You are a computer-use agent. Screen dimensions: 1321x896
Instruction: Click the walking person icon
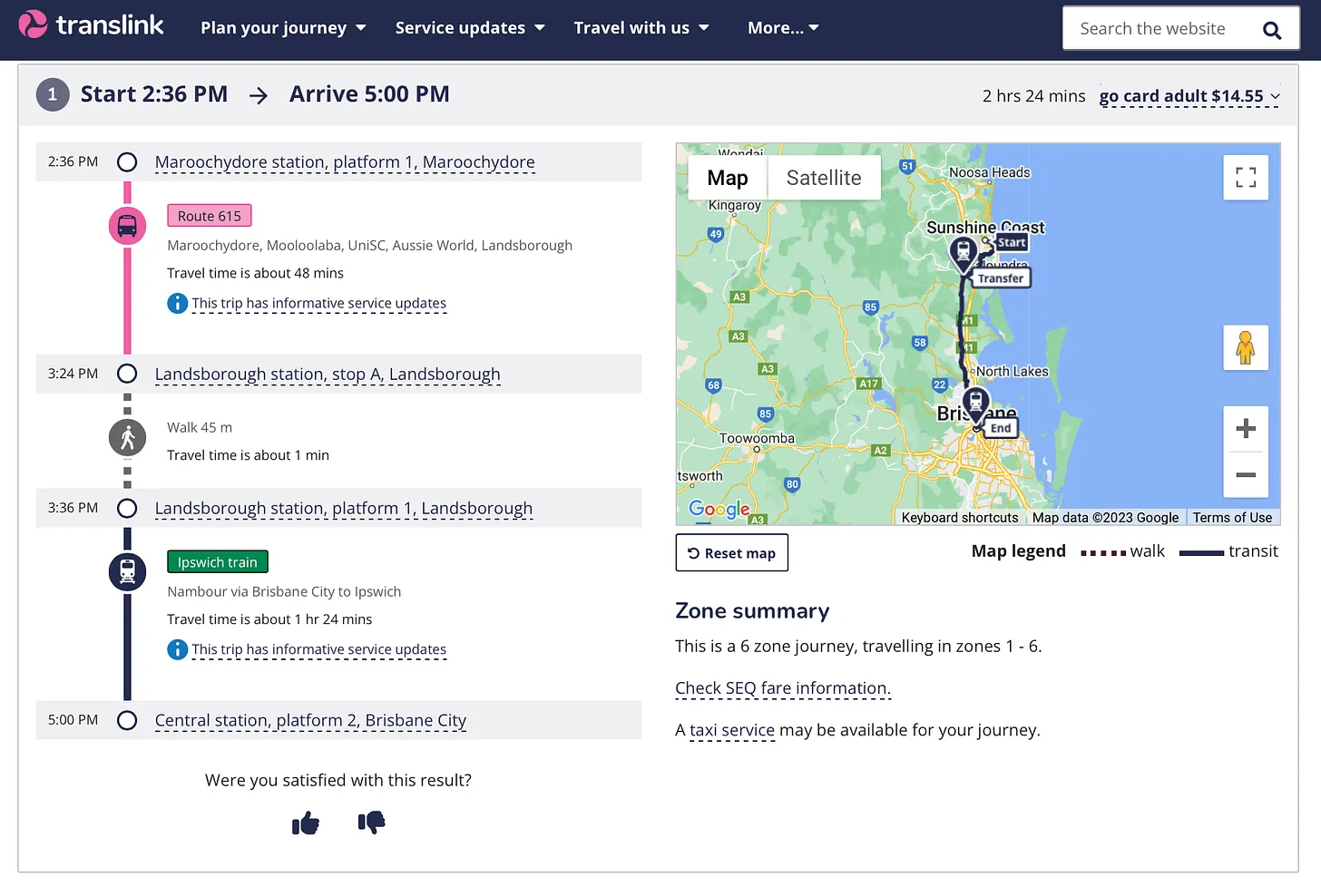point(127,438)
